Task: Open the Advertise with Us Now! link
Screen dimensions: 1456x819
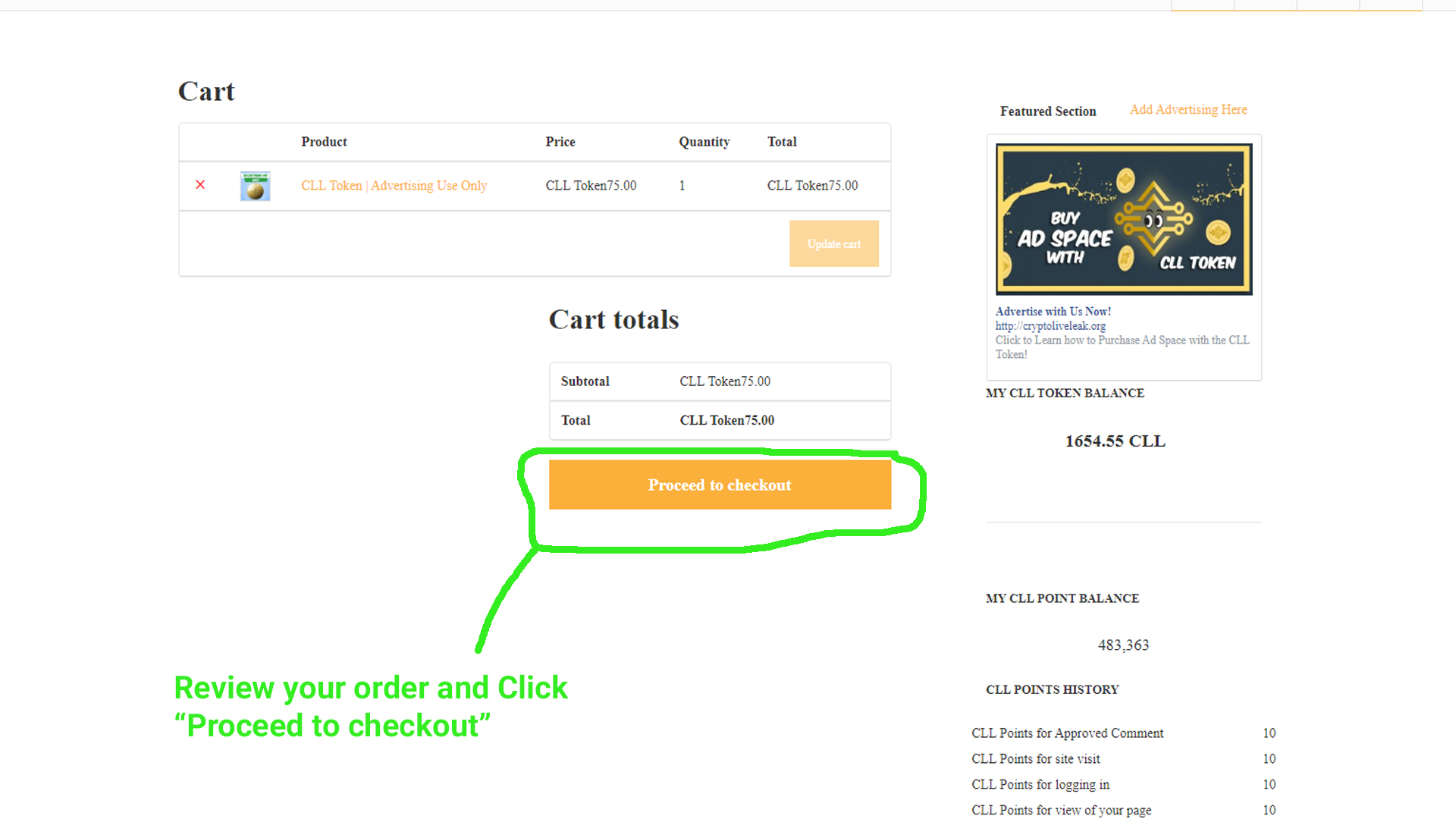Action: [1053, 312]
